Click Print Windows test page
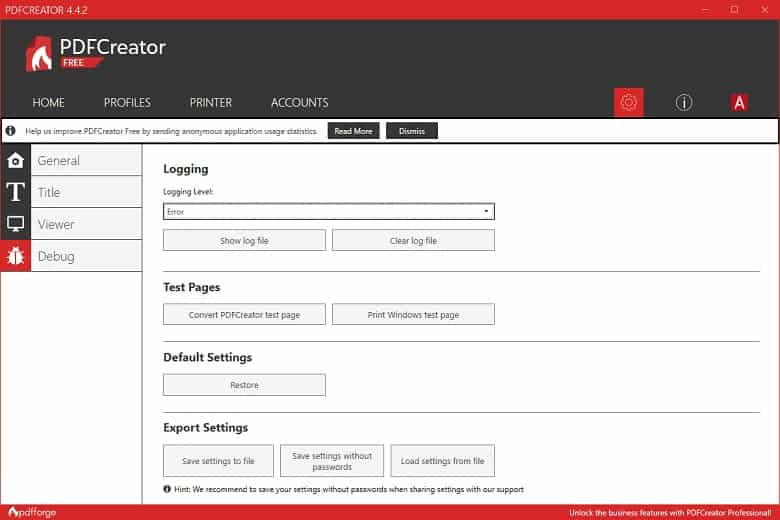Viewport: 780px width, 520px height. 413,314
